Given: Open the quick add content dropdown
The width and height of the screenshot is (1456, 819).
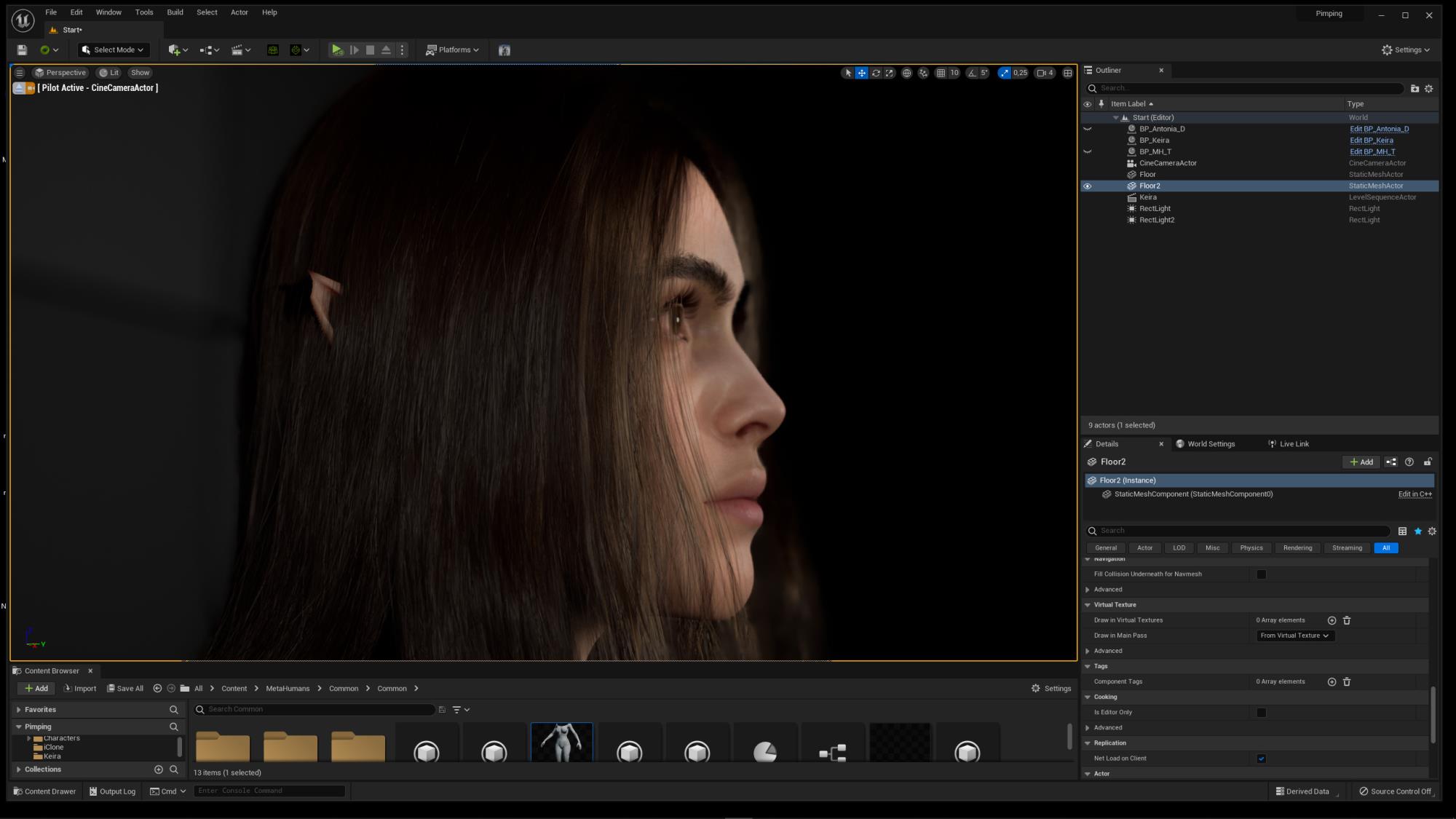Looking at the screenshot, I should coord(178,50).
